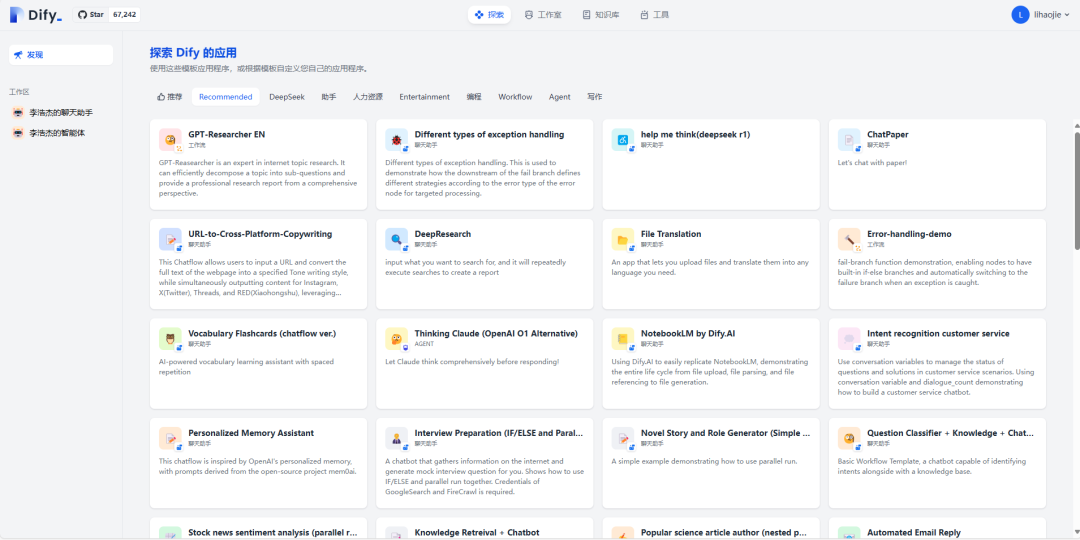Open Thinking Claude (OpenAI O1 Alternative) title
Viewport: 1080px width, 540px height.
pos(496,333)
